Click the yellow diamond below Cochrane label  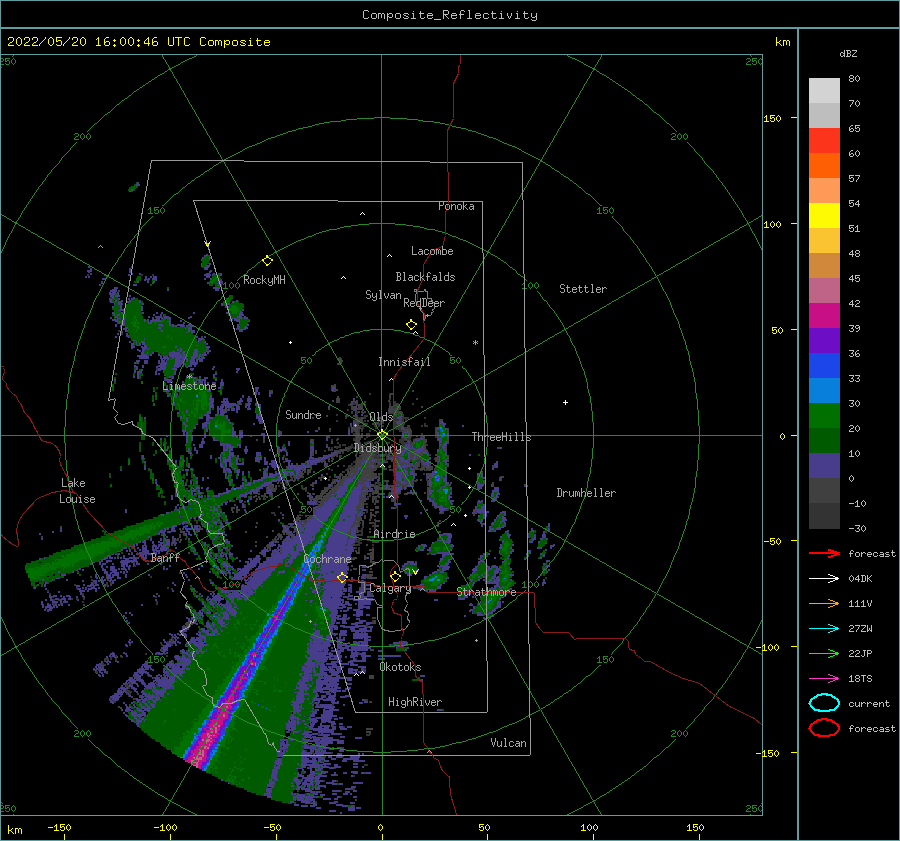pos(342,577)
